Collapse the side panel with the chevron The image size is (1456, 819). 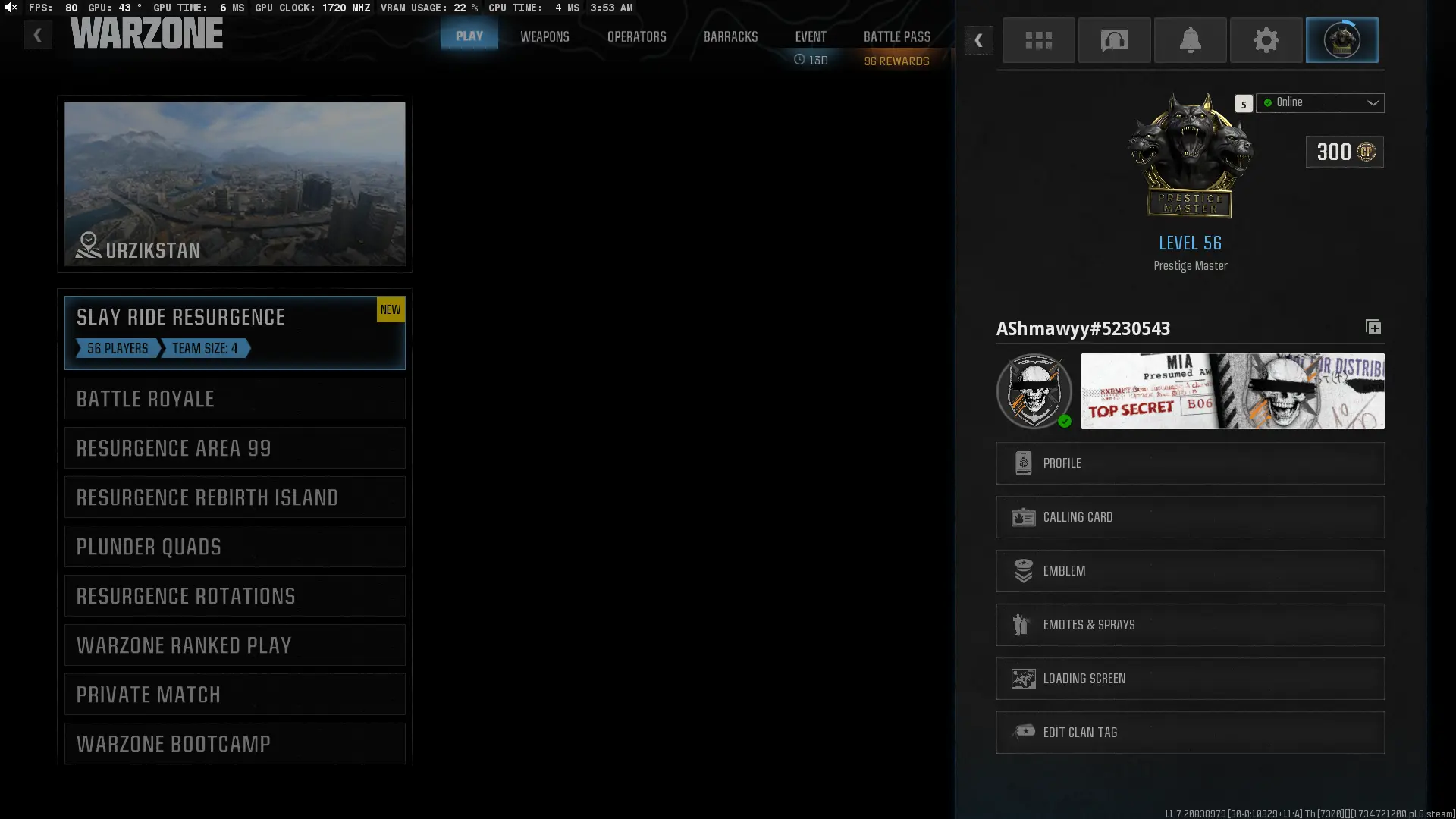click(x=978, y=40)
